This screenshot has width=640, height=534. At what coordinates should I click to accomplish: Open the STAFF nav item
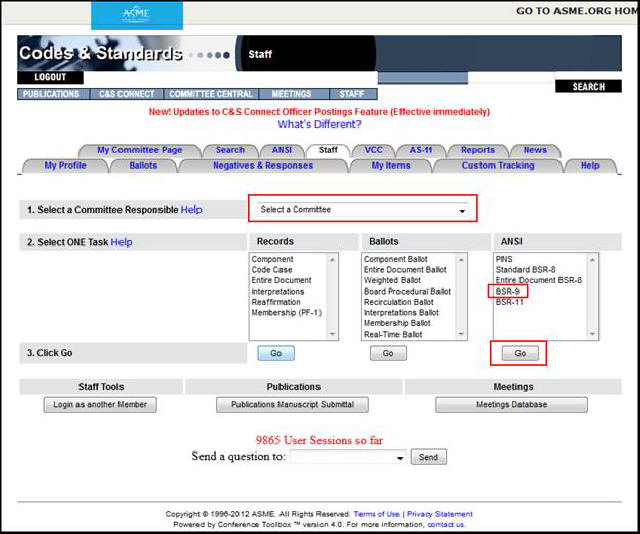click(x=352, y=94)
